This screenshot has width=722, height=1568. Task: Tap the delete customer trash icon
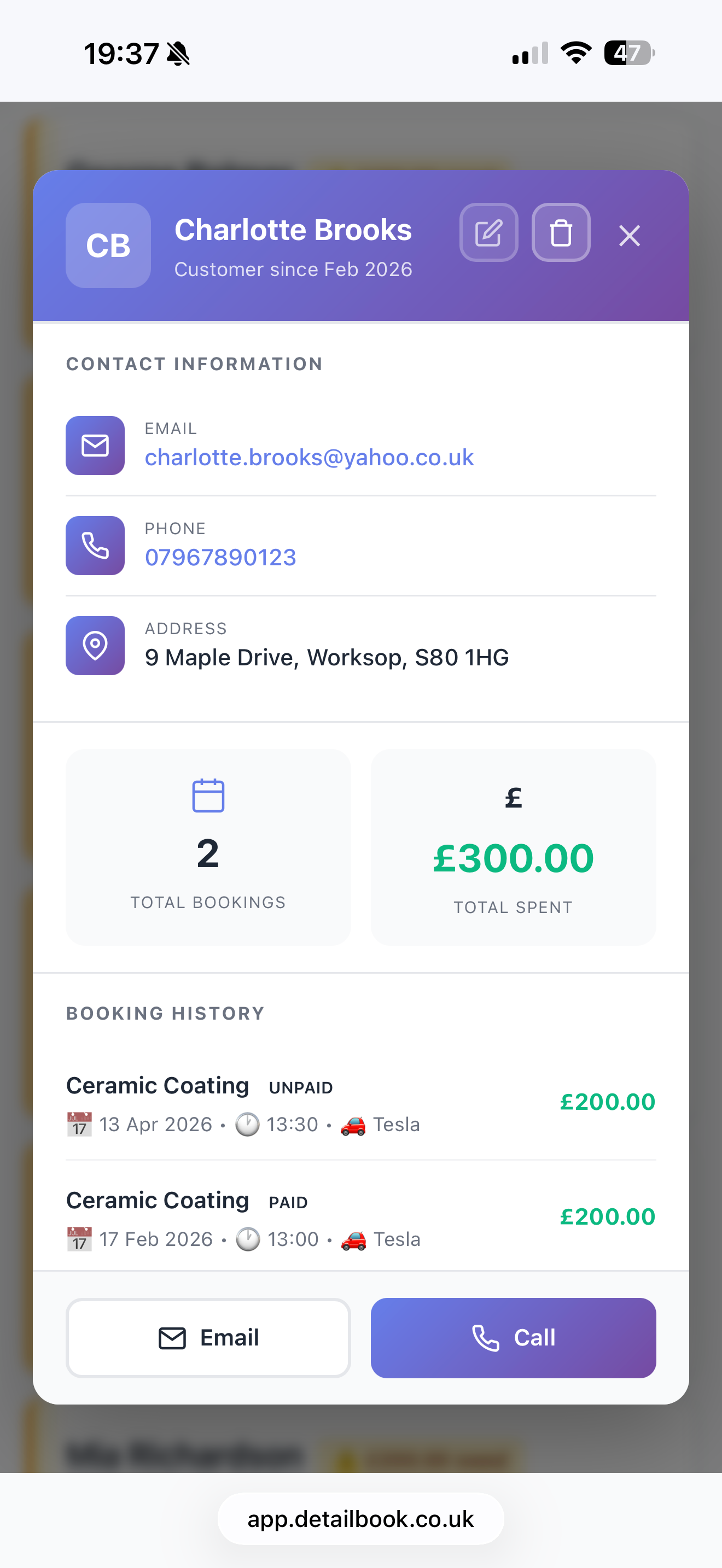(561, 232)
